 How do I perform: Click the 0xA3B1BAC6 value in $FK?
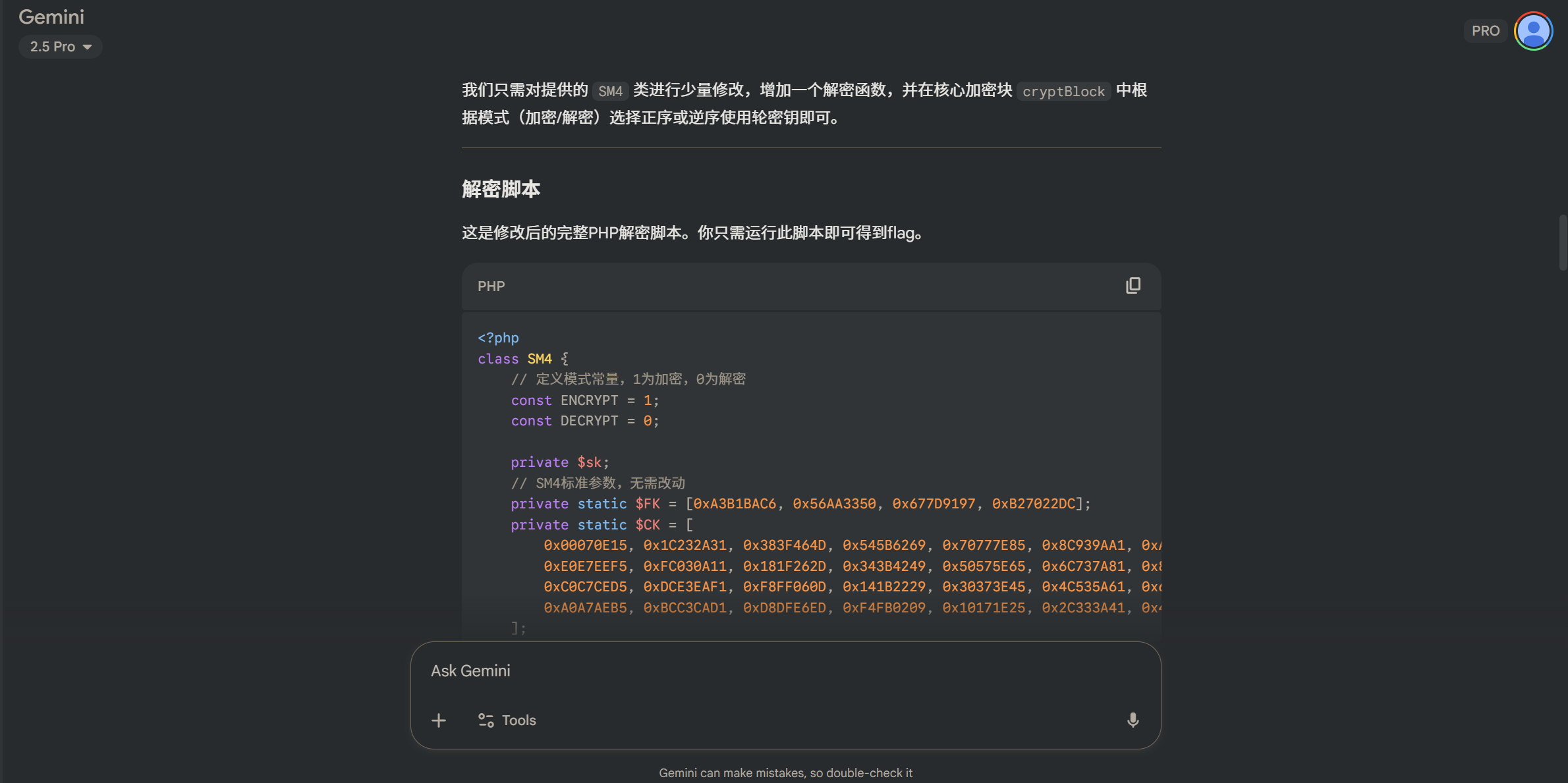tap(735, 504)
